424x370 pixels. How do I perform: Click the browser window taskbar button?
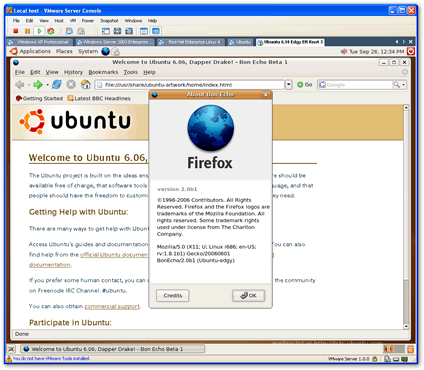[x=113, y=349]
